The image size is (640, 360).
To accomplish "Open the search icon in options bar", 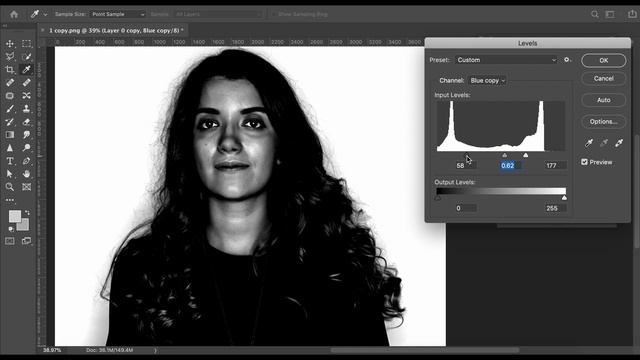I will point(595,14).
